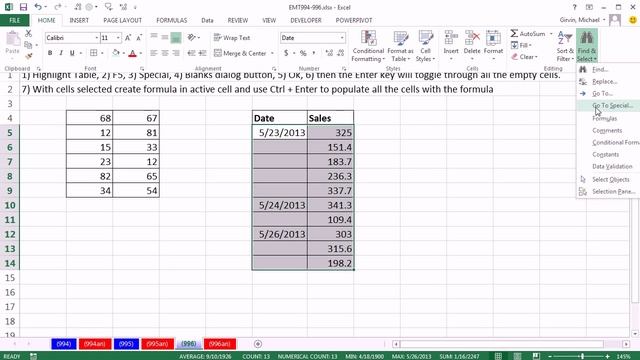Screen dimensions: 640x360
Task: Click the Cut scissors icon
Action: pyautogui.click(x=28, y=33)
